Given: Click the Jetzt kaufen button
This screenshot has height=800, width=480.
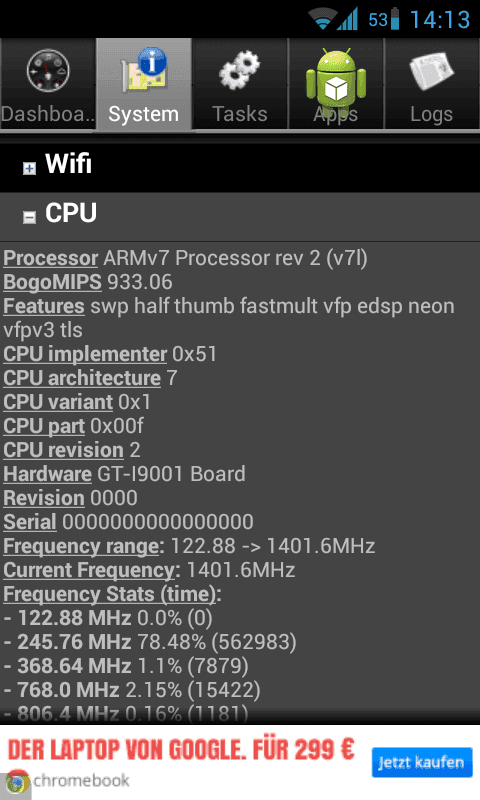Looking at the screenshot, I should click(422, 762).
